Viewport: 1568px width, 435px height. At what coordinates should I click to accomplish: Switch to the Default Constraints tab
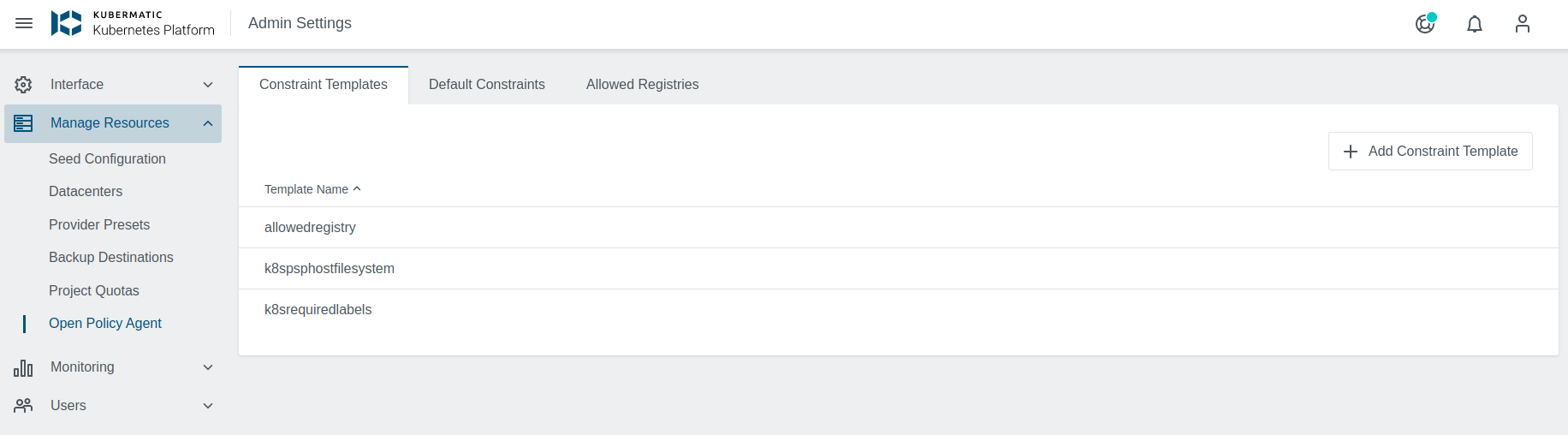coord(486,85)
